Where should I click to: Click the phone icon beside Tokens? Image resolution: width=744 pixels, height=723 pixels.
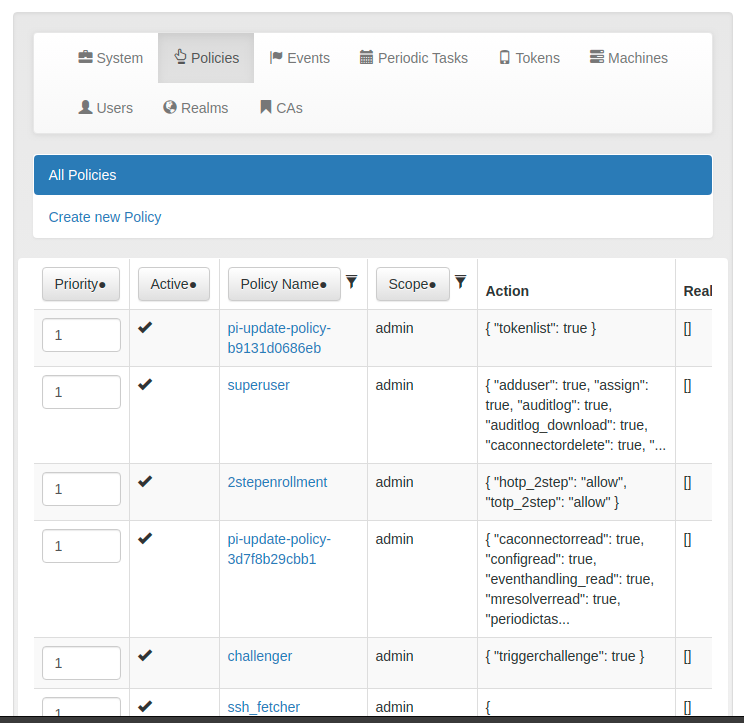pos(505,57)
